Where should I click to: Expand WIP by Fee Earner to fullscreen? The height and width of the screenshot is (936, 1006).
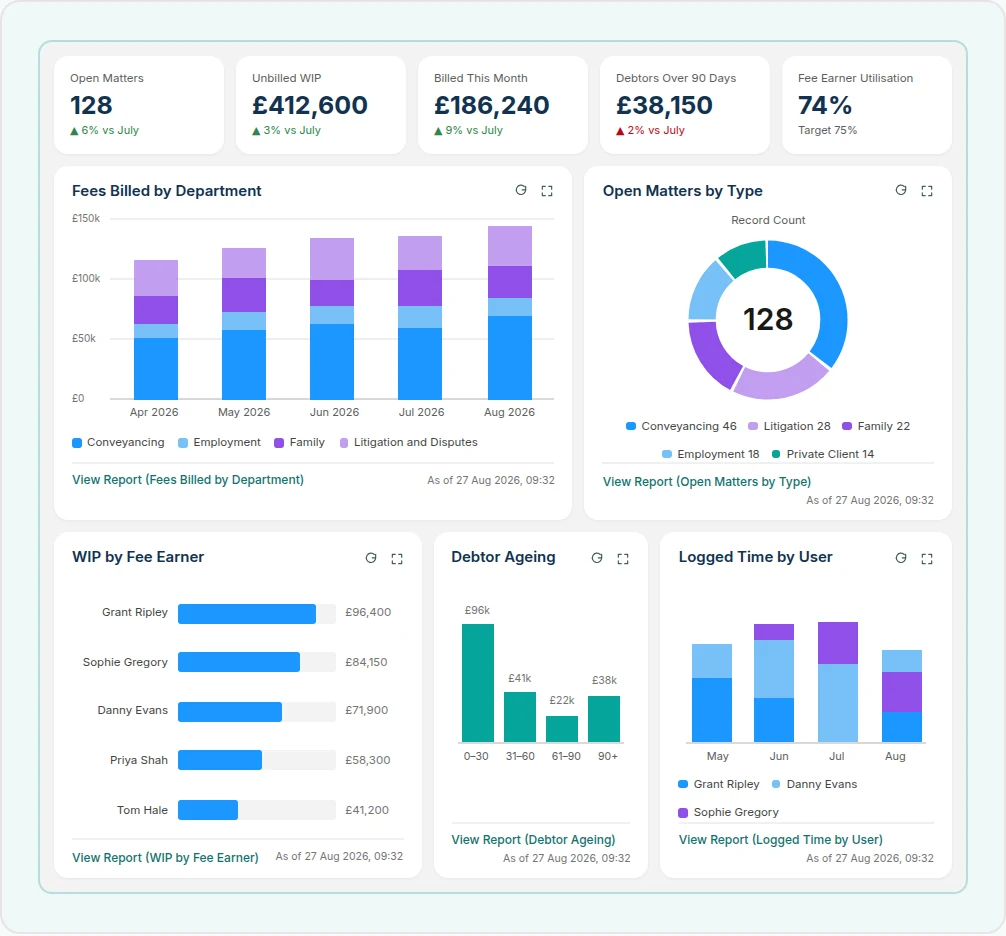coord(396,559)
